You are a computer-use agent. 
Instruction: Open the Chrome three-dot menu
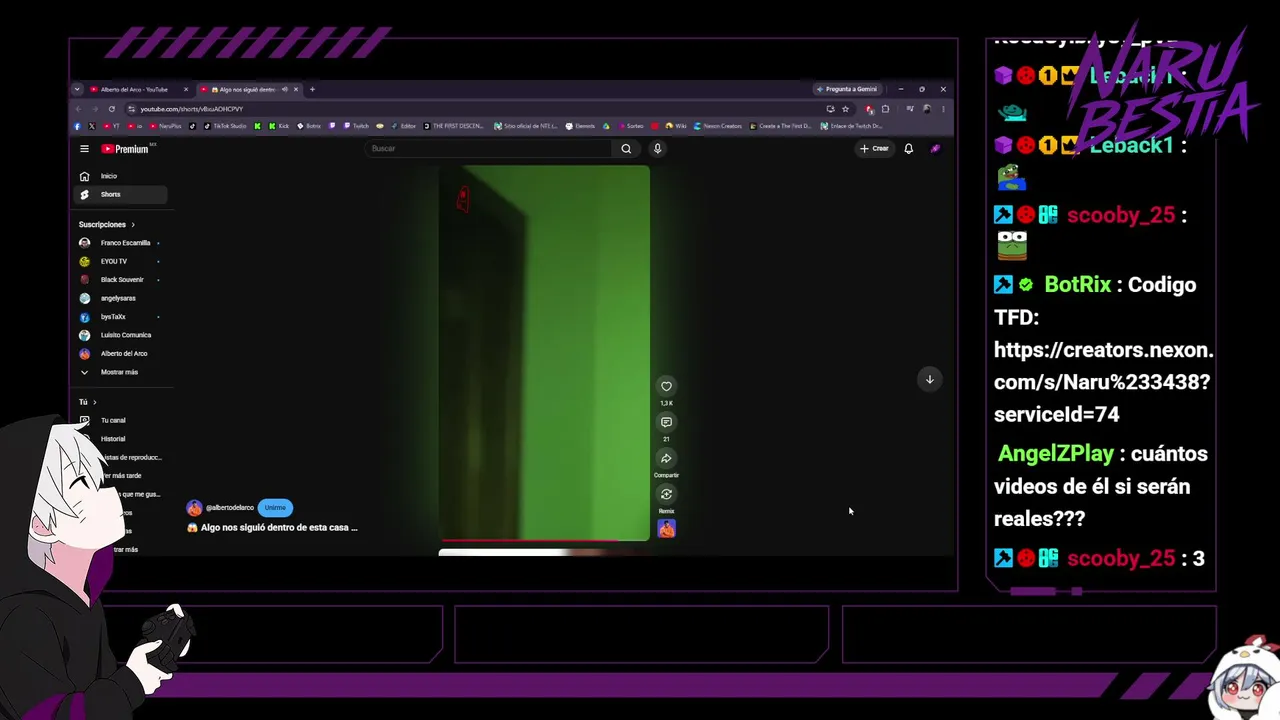click(942, 109)
